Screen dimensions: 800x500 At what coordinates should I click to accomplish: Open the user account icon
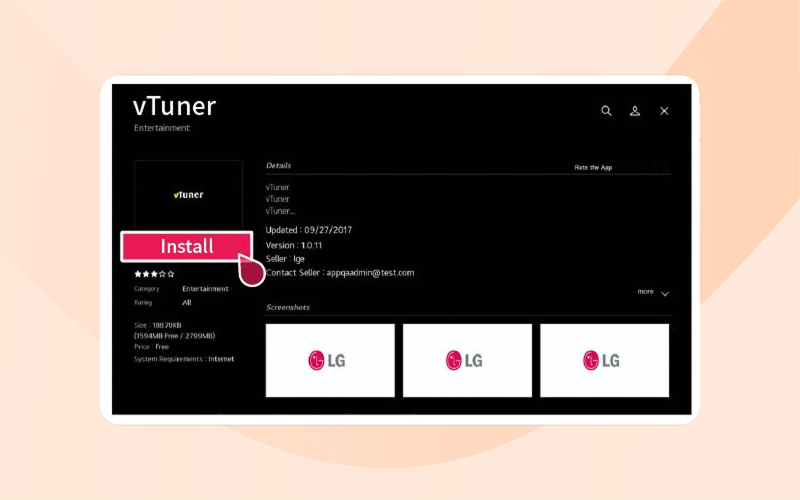click(x=635, y=111)
